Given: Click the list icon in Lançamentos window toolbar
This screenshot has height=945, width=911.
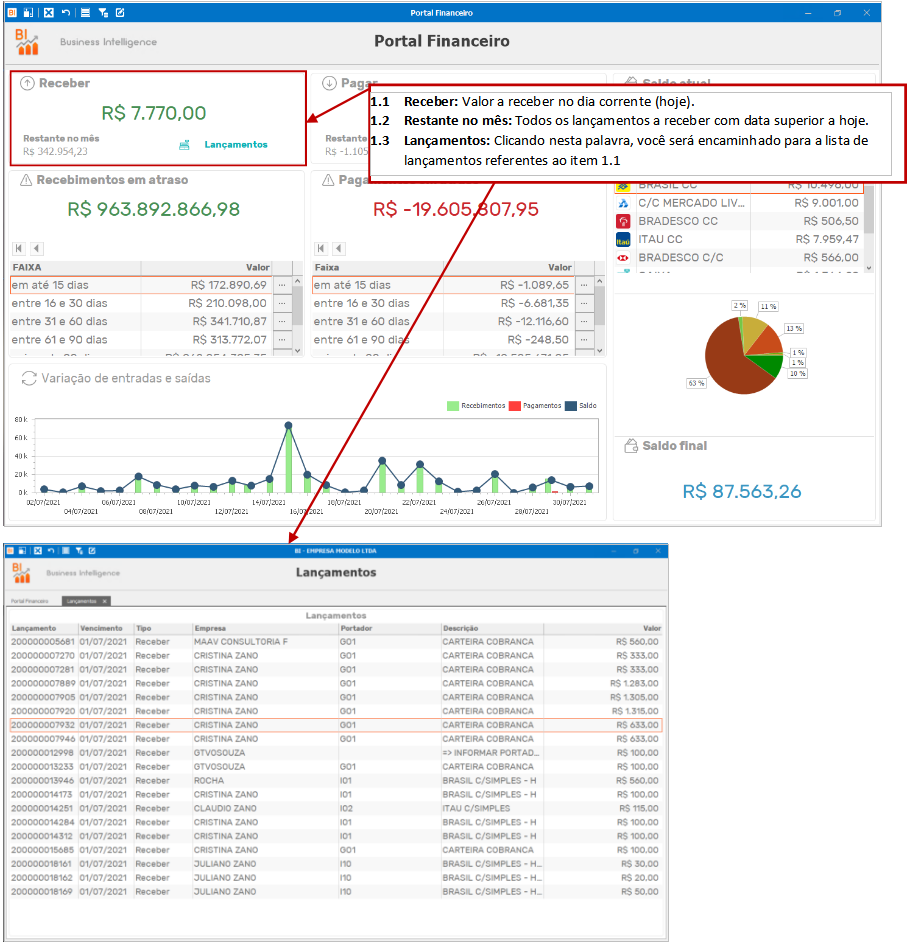Looking at the screenshot, I should point(66,550).
